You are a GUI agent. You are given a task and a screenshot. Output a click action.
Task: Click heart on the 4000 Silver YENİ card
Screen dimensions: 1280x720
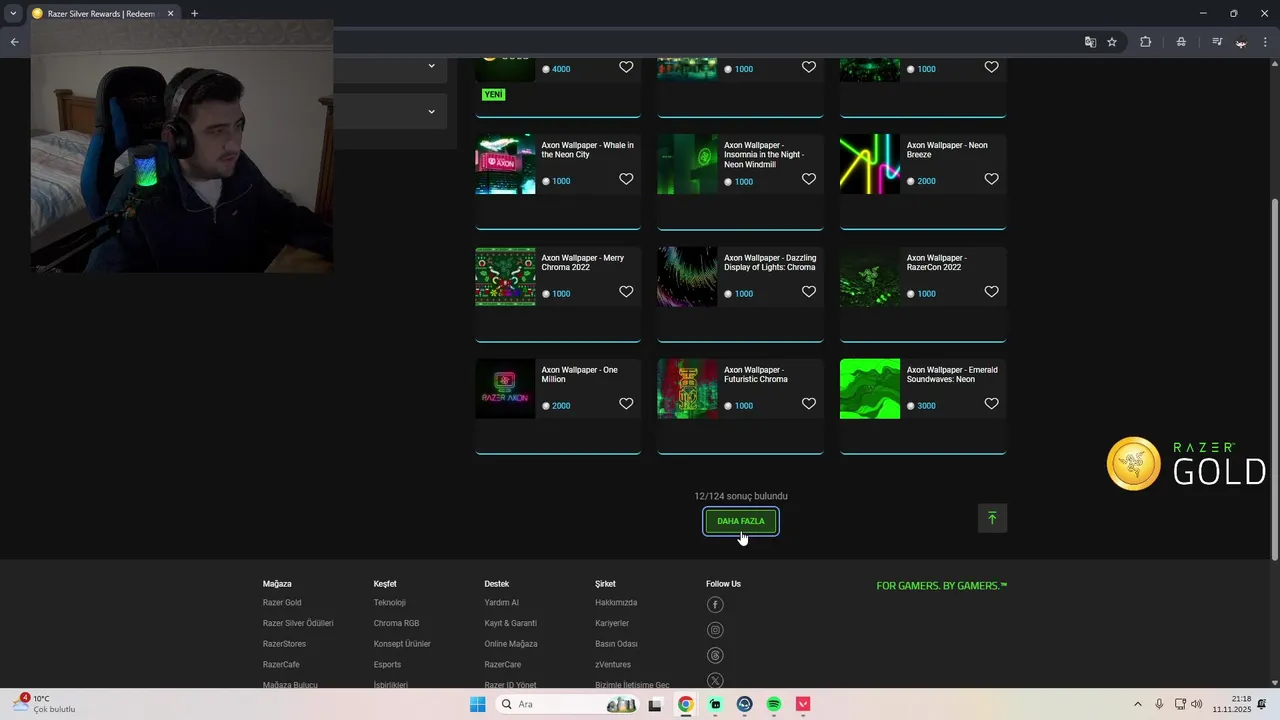click(626, 67)
